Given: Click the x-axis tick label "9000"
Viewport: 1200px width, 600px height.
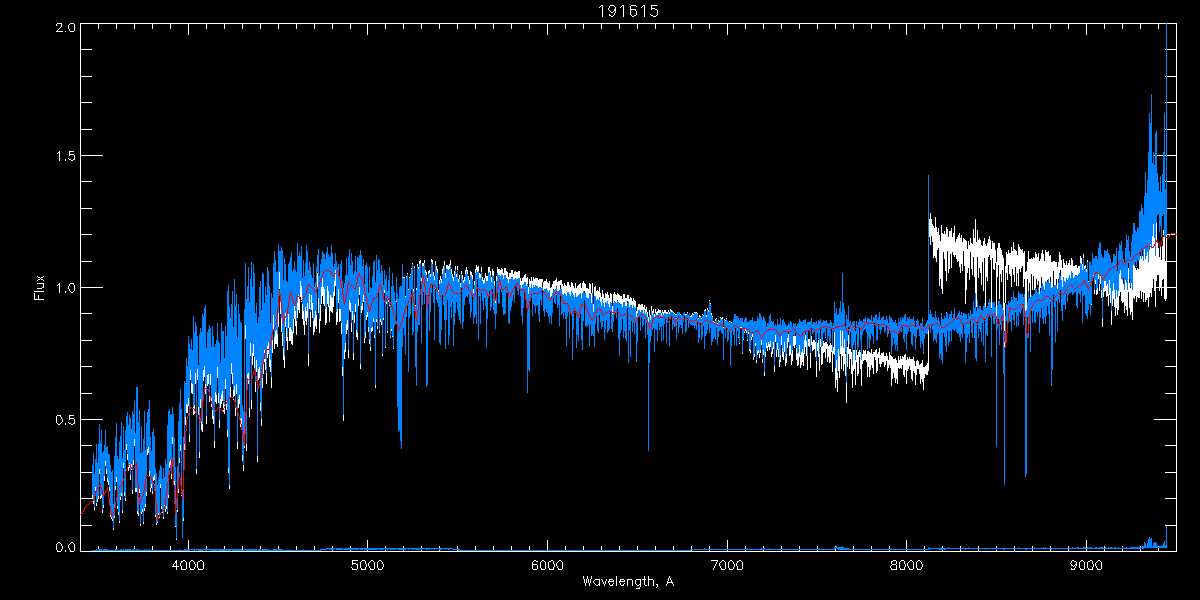Looking at the screenshot, I should [1086, 564].
